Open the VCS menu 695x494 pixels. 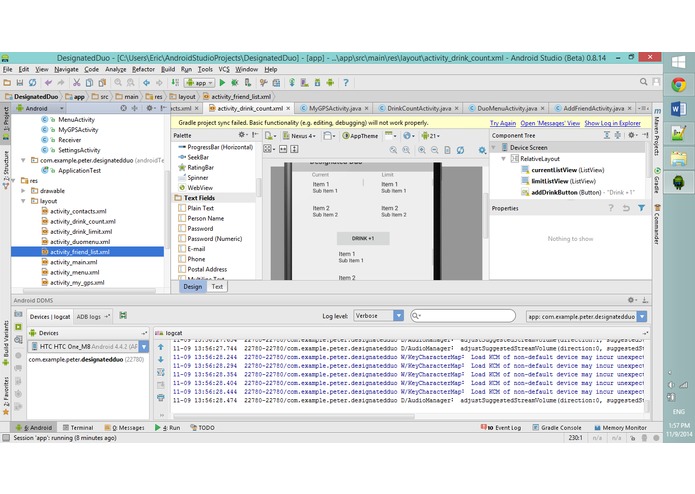[x=224, y=70]
